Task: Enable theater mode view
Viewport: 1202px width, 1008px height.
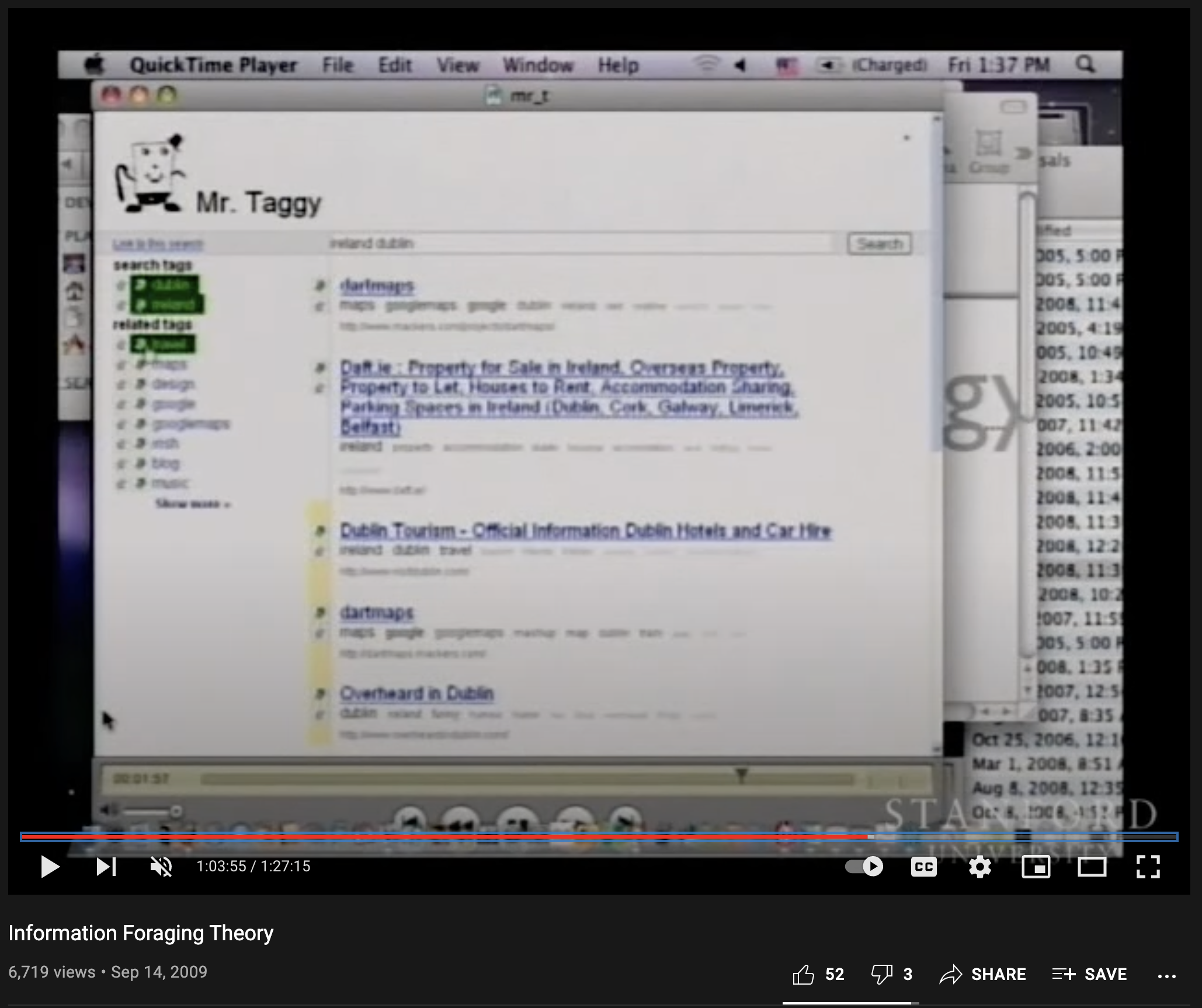Action: pos(1092,866)
